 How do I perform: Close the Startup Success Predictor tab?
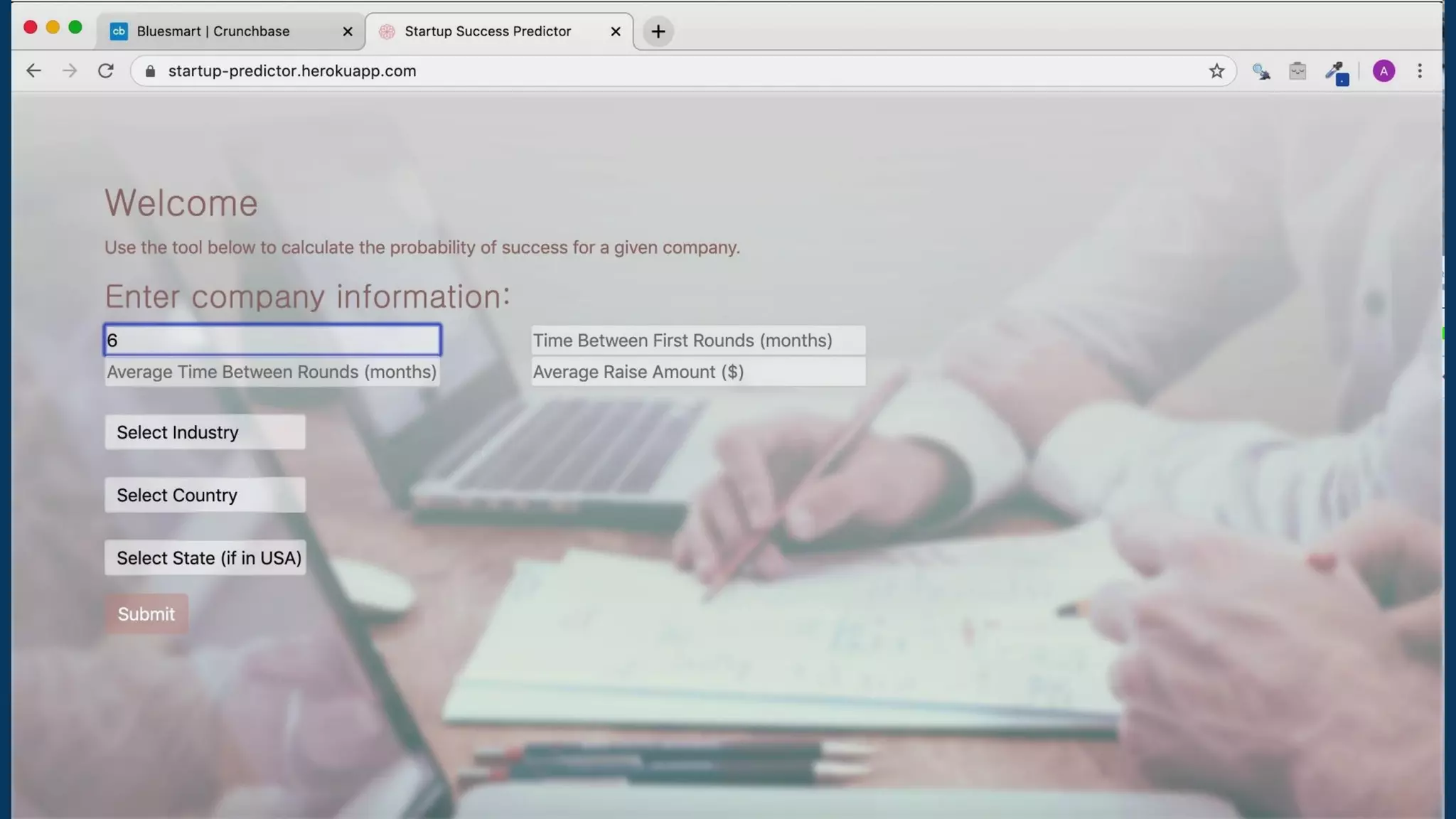tap(616, 31)
